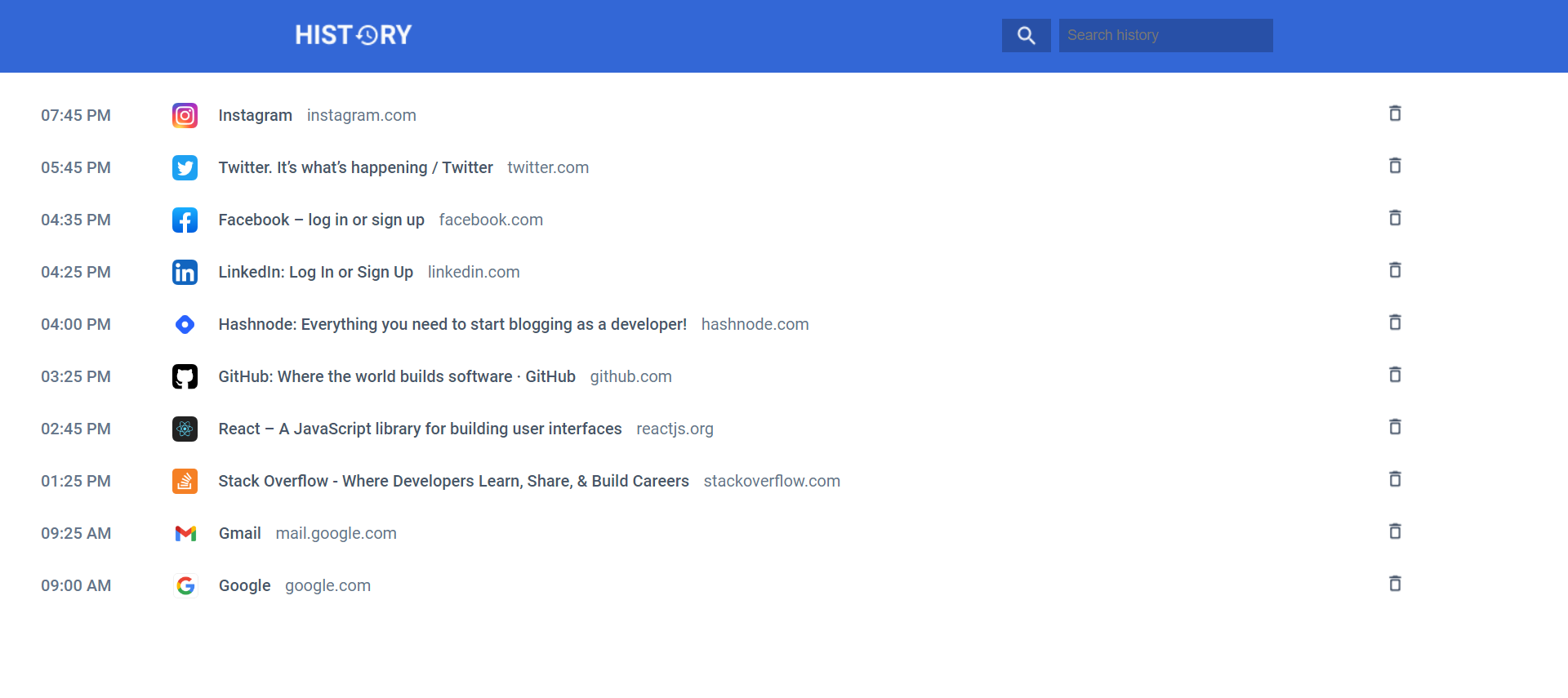Open the Hashnode page title link

(452, 324)
